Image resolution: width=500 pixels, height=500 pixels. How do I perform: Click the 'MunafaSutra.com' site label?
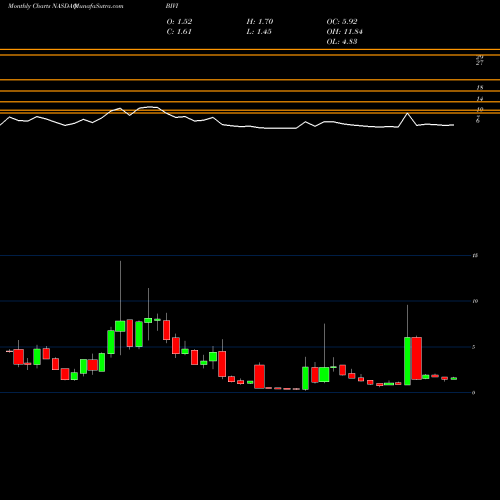pos(98,6)
